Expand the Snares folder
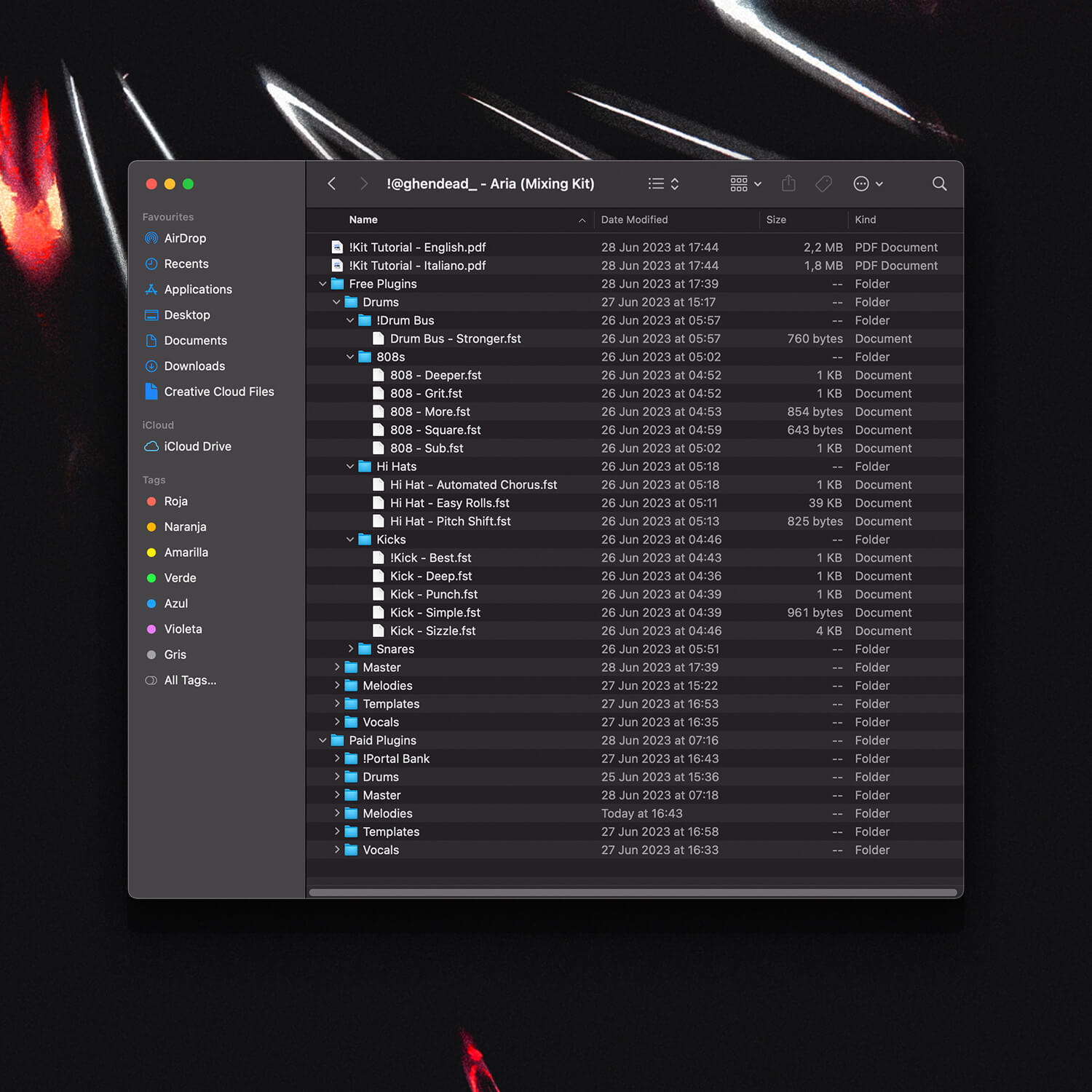This screenshot has height=1092, width=1092. (350, 649)
